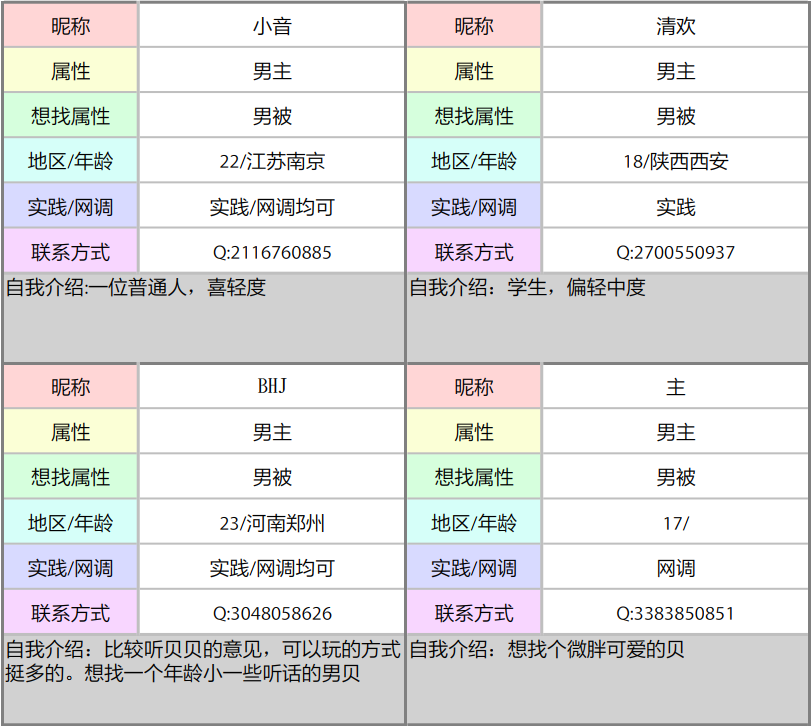Click 主's 联系方式 label cell
811x726 pixels.
tap(474, 612)
